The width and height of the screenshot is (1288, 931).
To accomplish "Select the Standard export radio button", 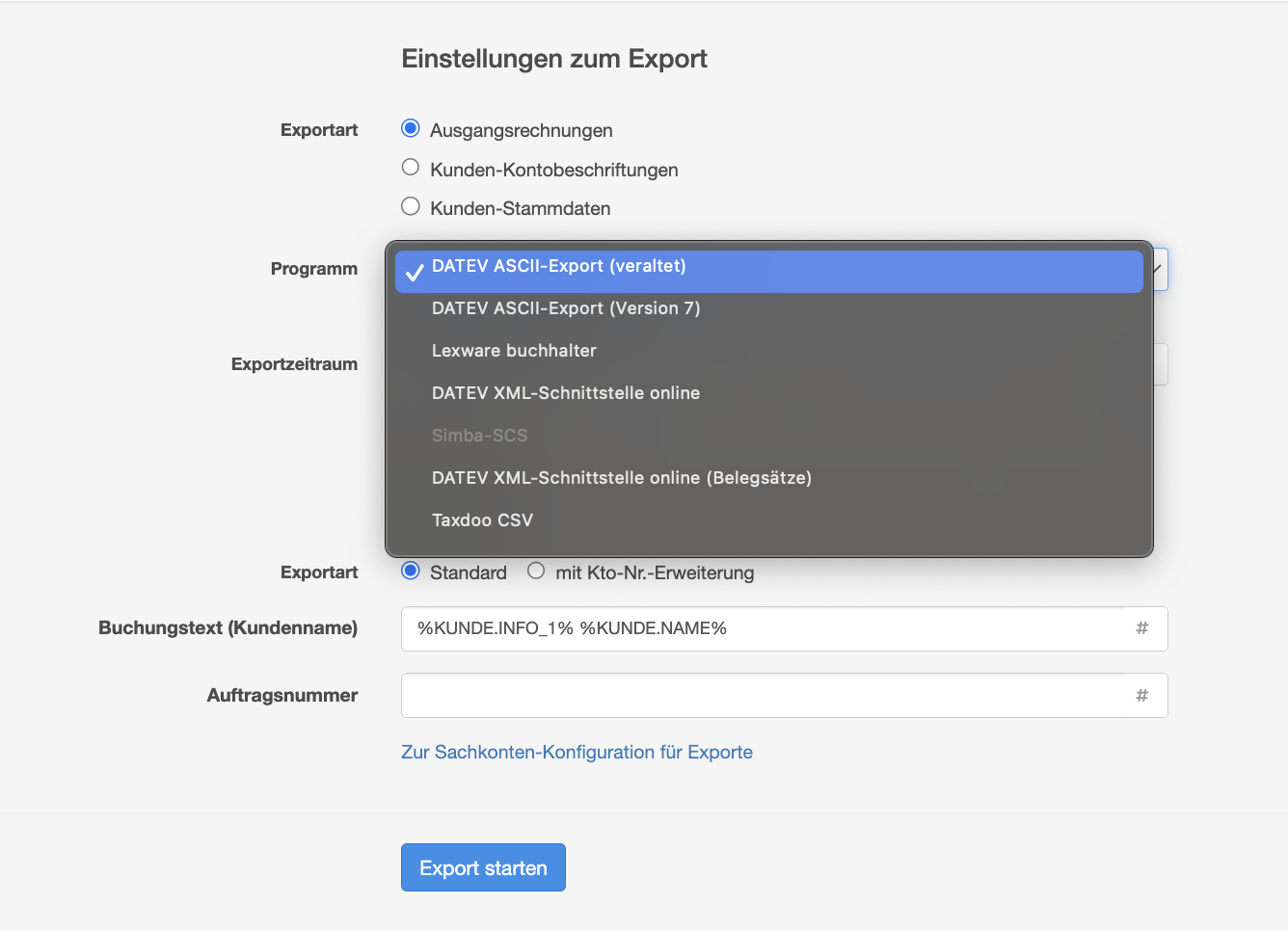I will pos(411,572).
